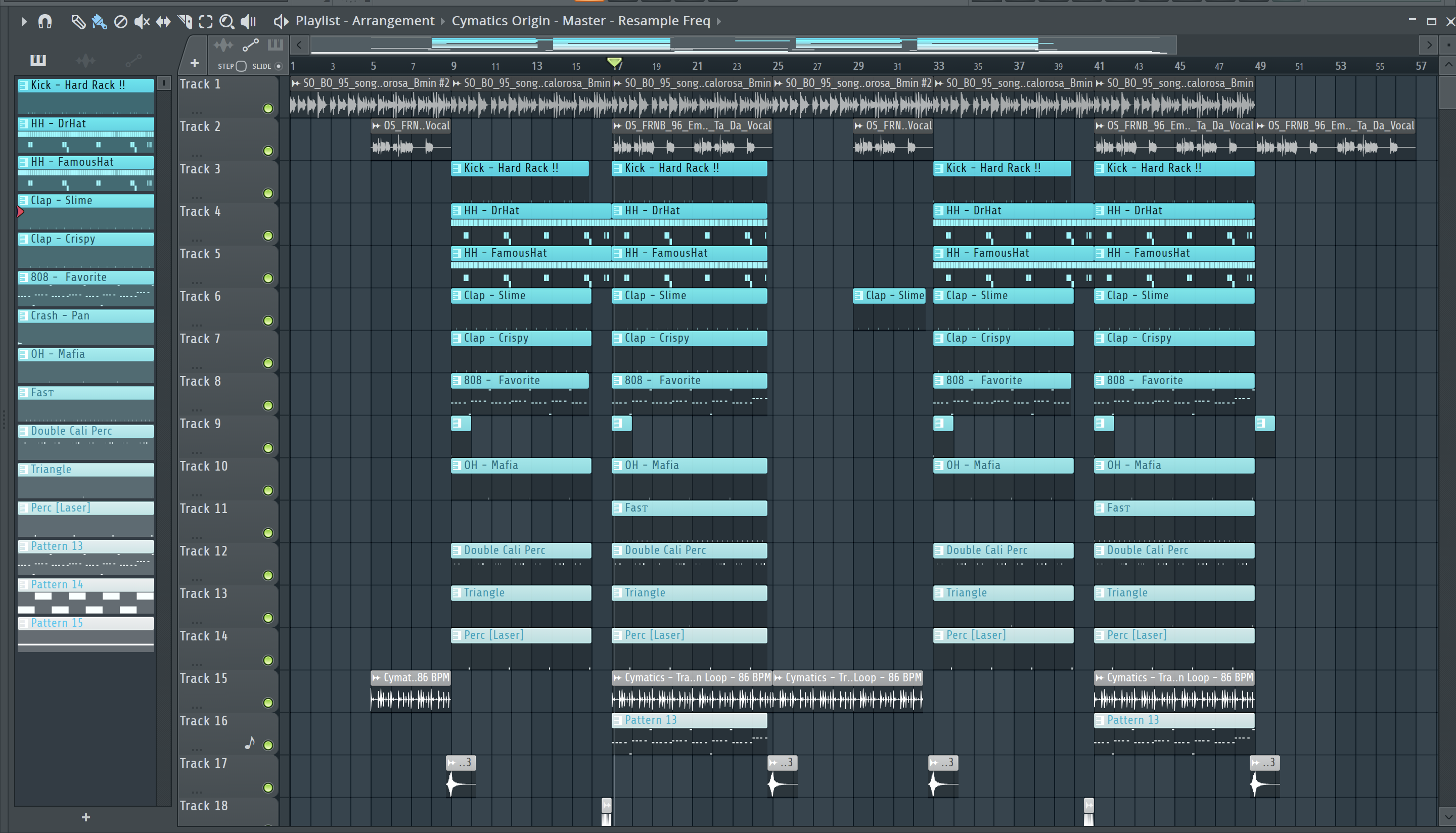
Task: Click pattern clip focus piano icon
Action: (x=275, y=44)
